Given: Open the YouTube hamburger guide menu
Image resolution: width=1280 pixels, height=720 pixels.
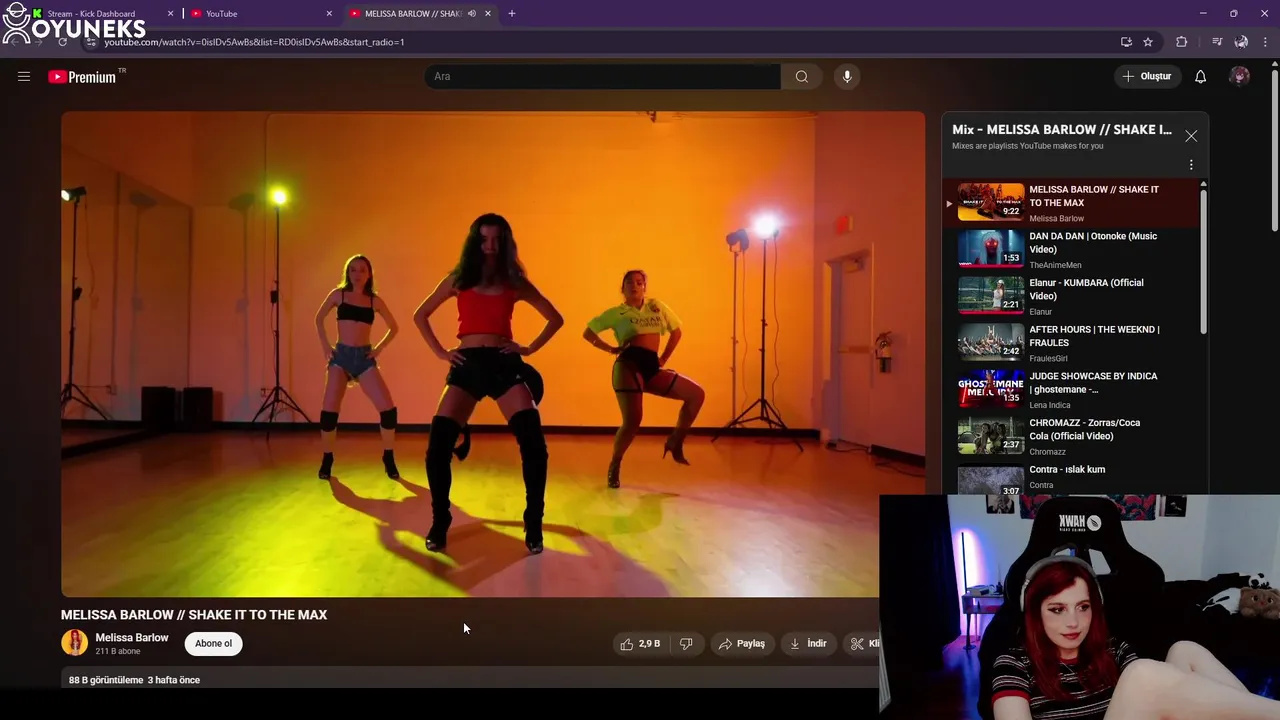Looking at the screenshot, I should click(24, 76).
